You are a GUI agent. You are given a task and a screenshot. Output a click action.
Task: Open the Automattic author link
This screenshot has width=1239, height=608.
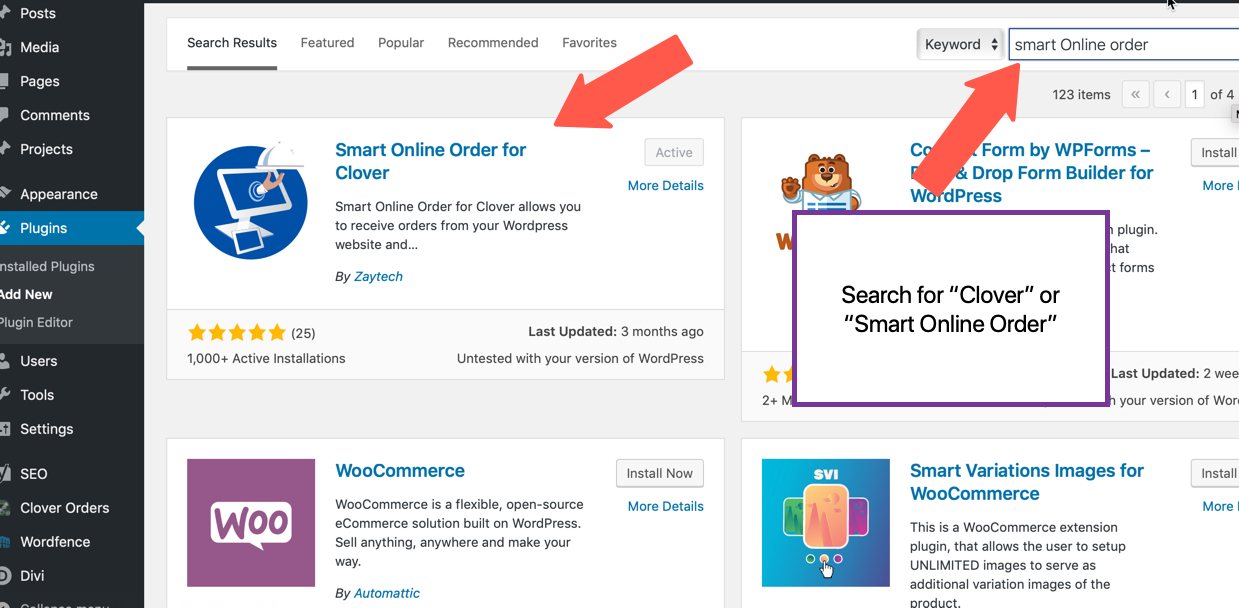387,593
